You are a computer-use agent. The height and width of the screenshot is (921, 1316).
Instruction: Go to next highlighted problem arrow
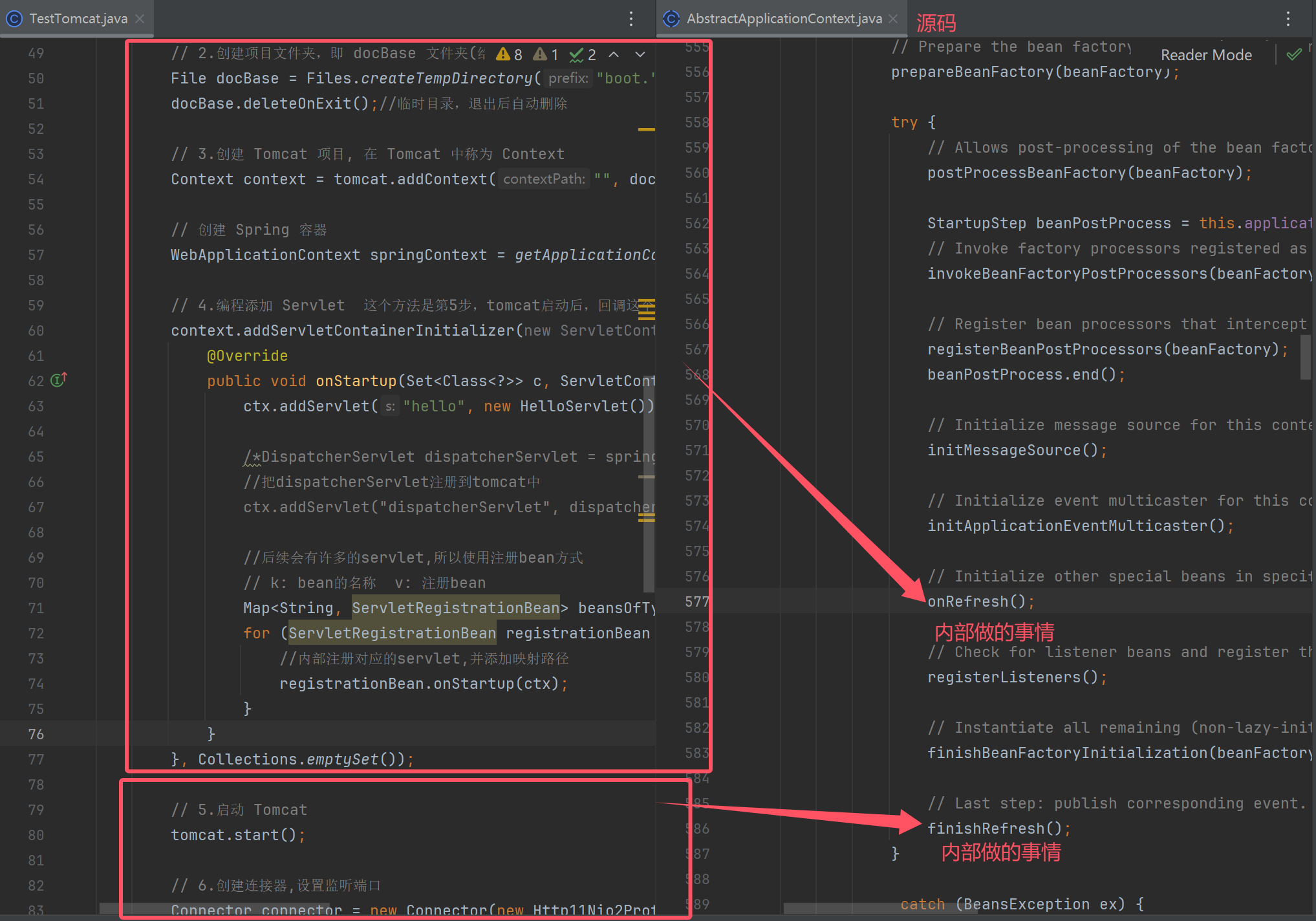[640, 54]
